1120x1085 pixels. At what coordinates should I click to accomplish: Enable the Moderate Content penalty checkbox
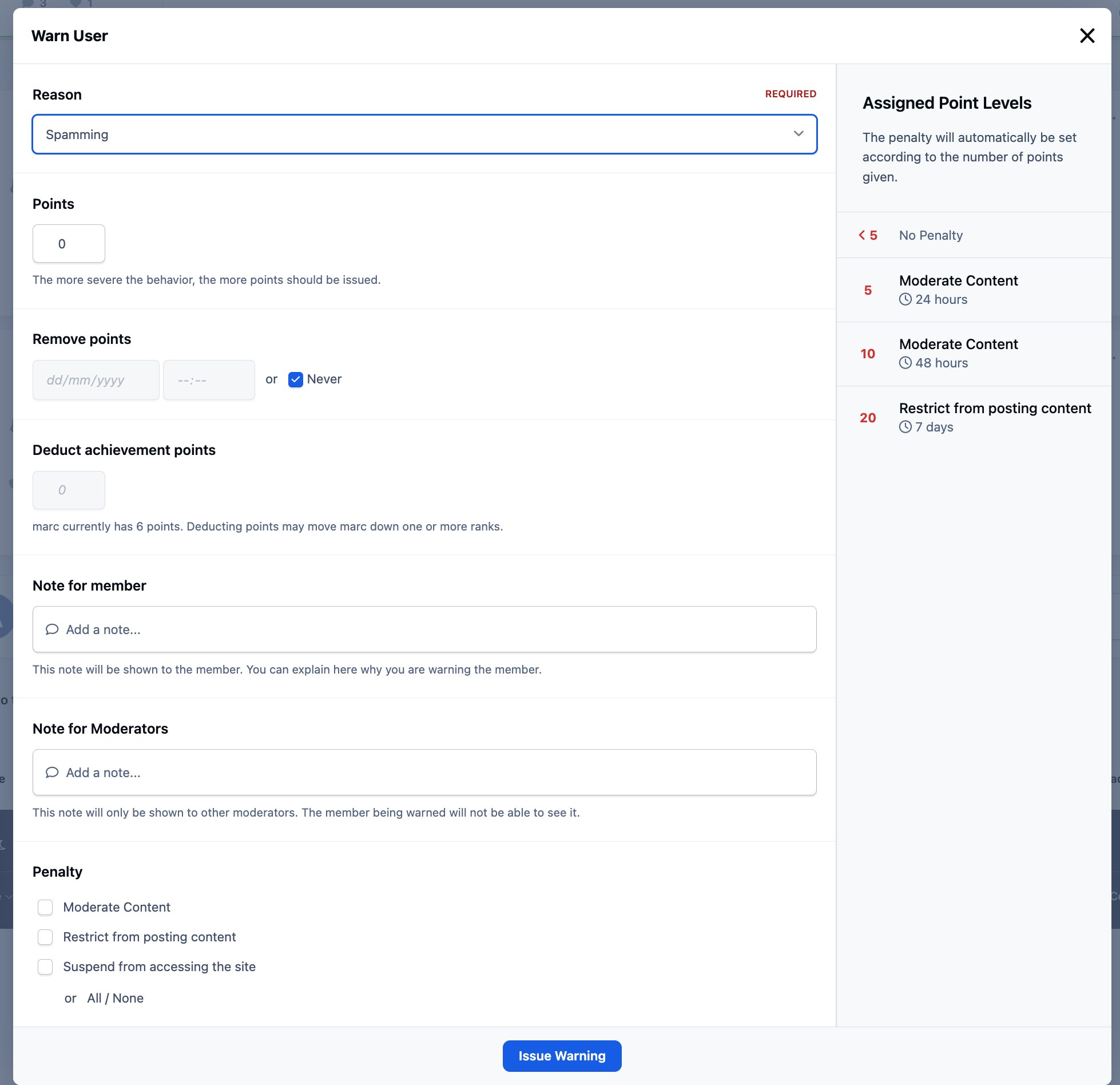pyautogui.click(x=45, y=907)
